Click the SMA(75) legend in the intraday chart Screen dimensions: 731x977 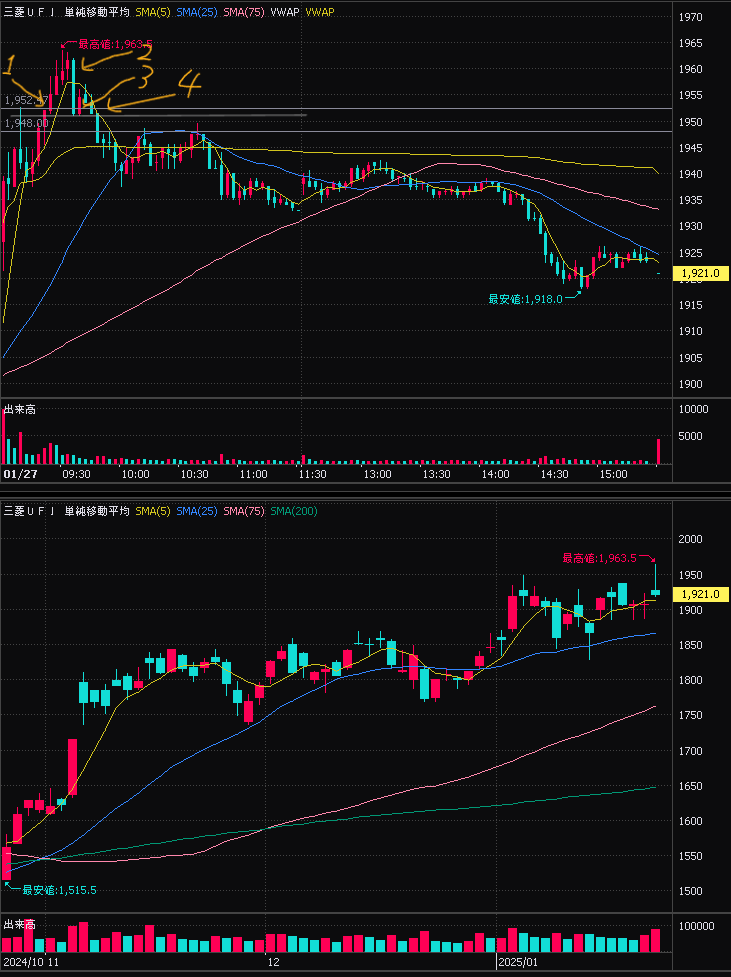click(244, 12)
